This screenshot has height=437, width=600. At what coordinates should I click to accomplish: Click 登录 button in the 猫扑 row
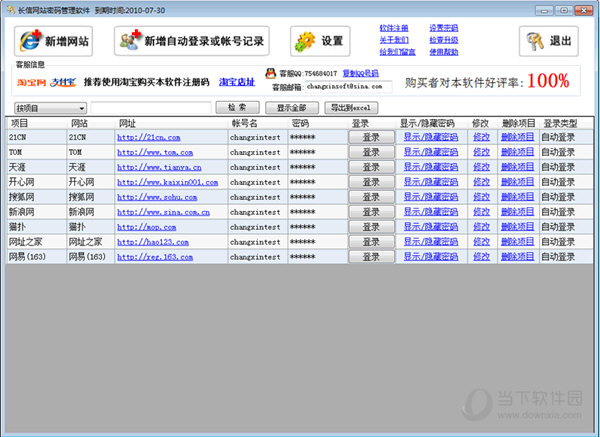(x=371, y=227)
